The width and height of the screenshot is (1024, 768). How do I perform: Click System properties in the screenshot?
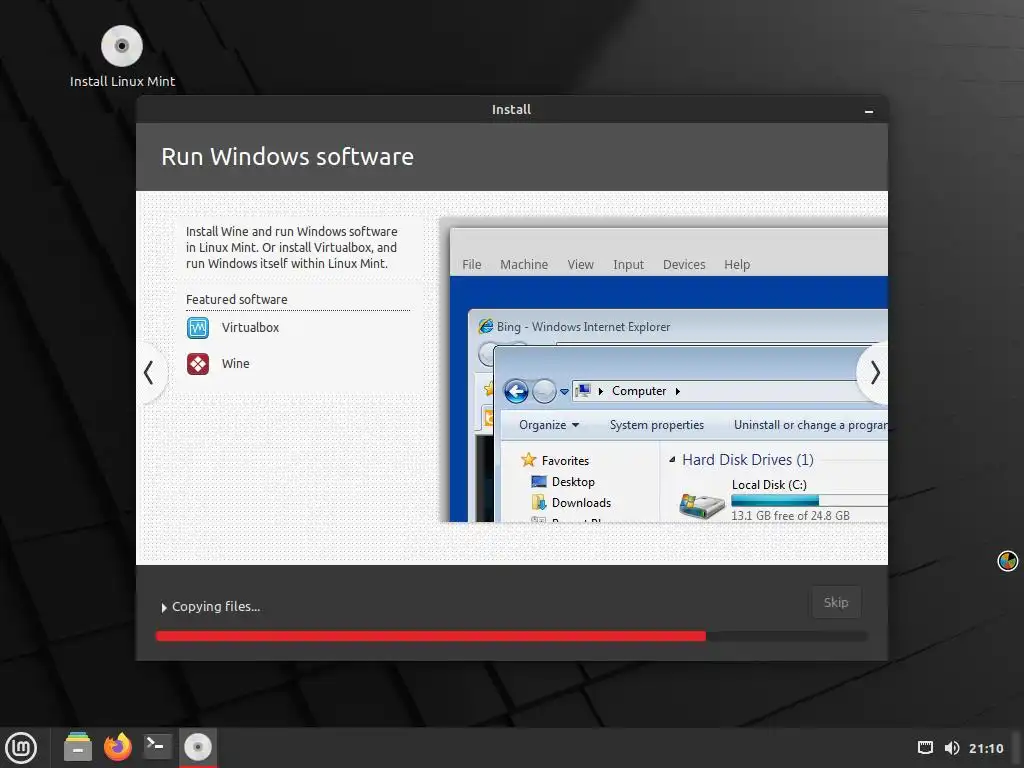click(656, 425)
